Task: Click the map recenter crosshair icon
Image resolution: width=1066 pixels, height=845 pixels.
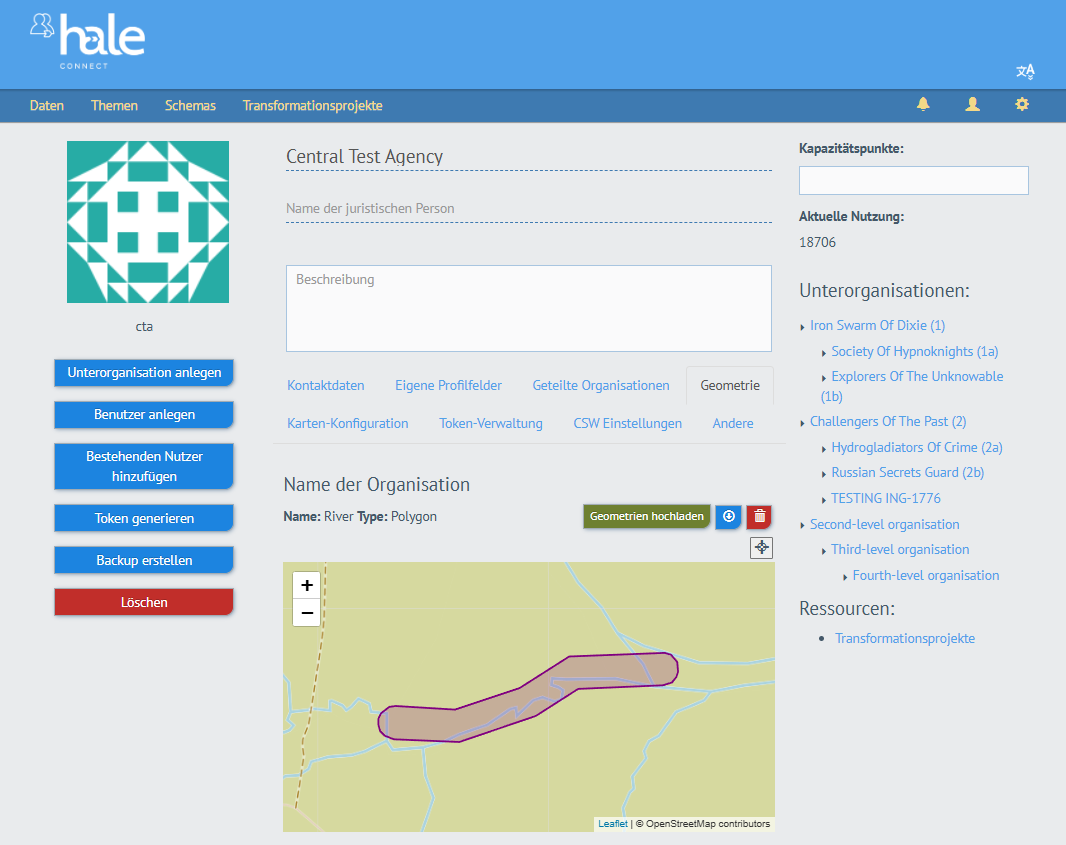Action: (762, 547)
